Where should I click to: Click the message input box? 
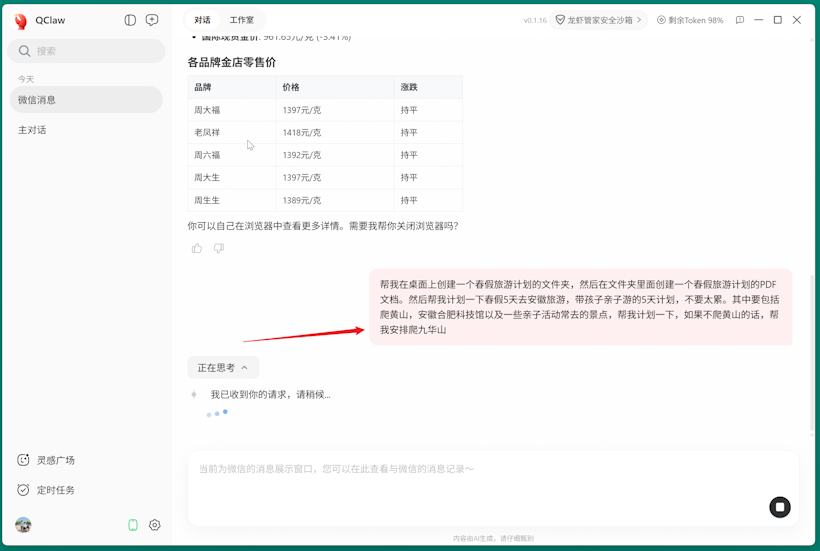[x=493, y=488]
